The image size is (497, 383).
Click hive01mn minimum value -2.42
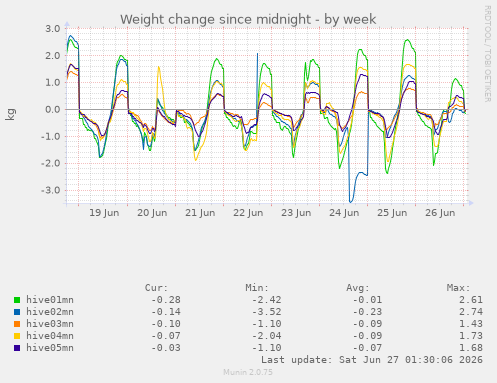(267, 300)
